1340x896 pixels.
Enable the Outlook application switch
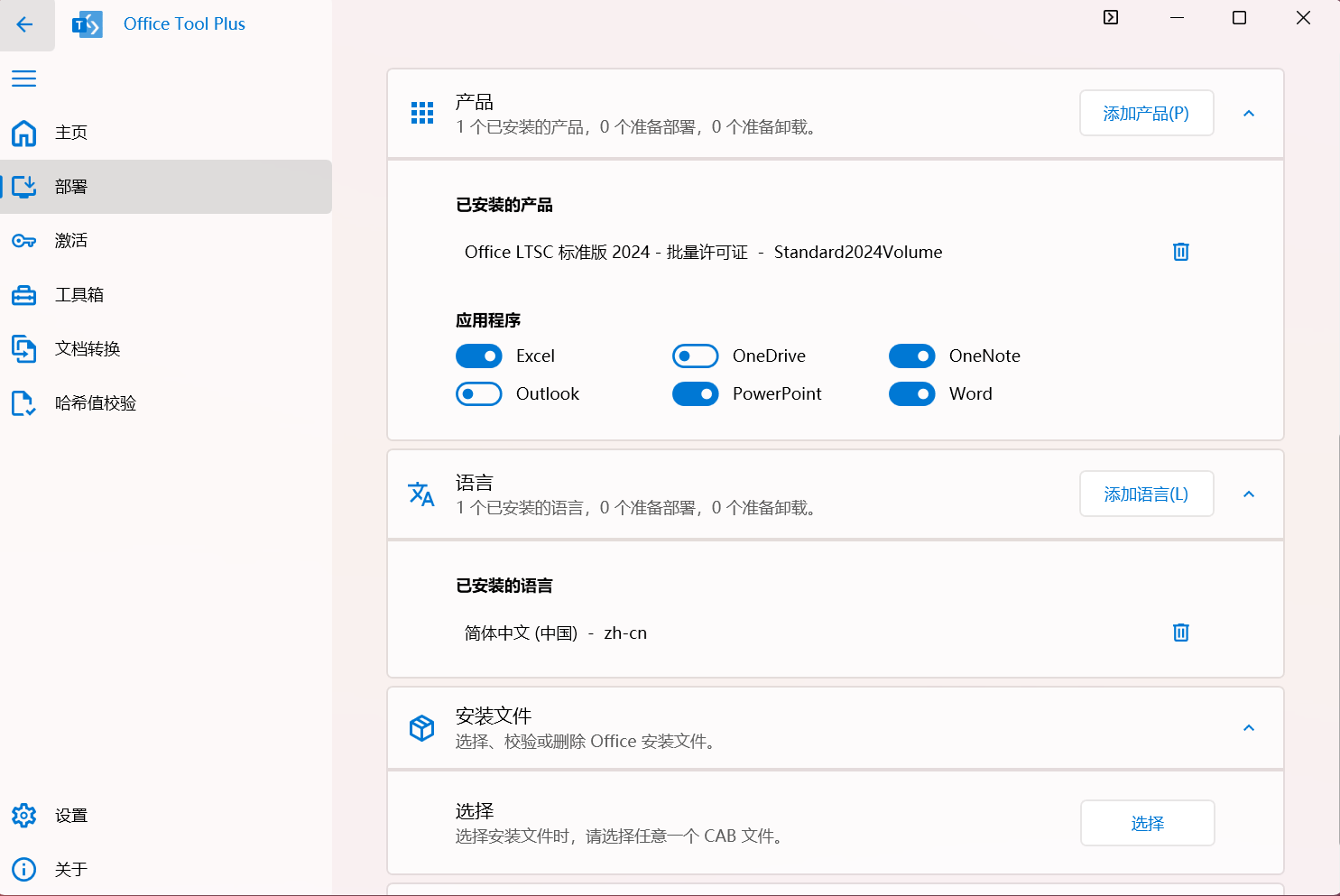coord(479,394)
